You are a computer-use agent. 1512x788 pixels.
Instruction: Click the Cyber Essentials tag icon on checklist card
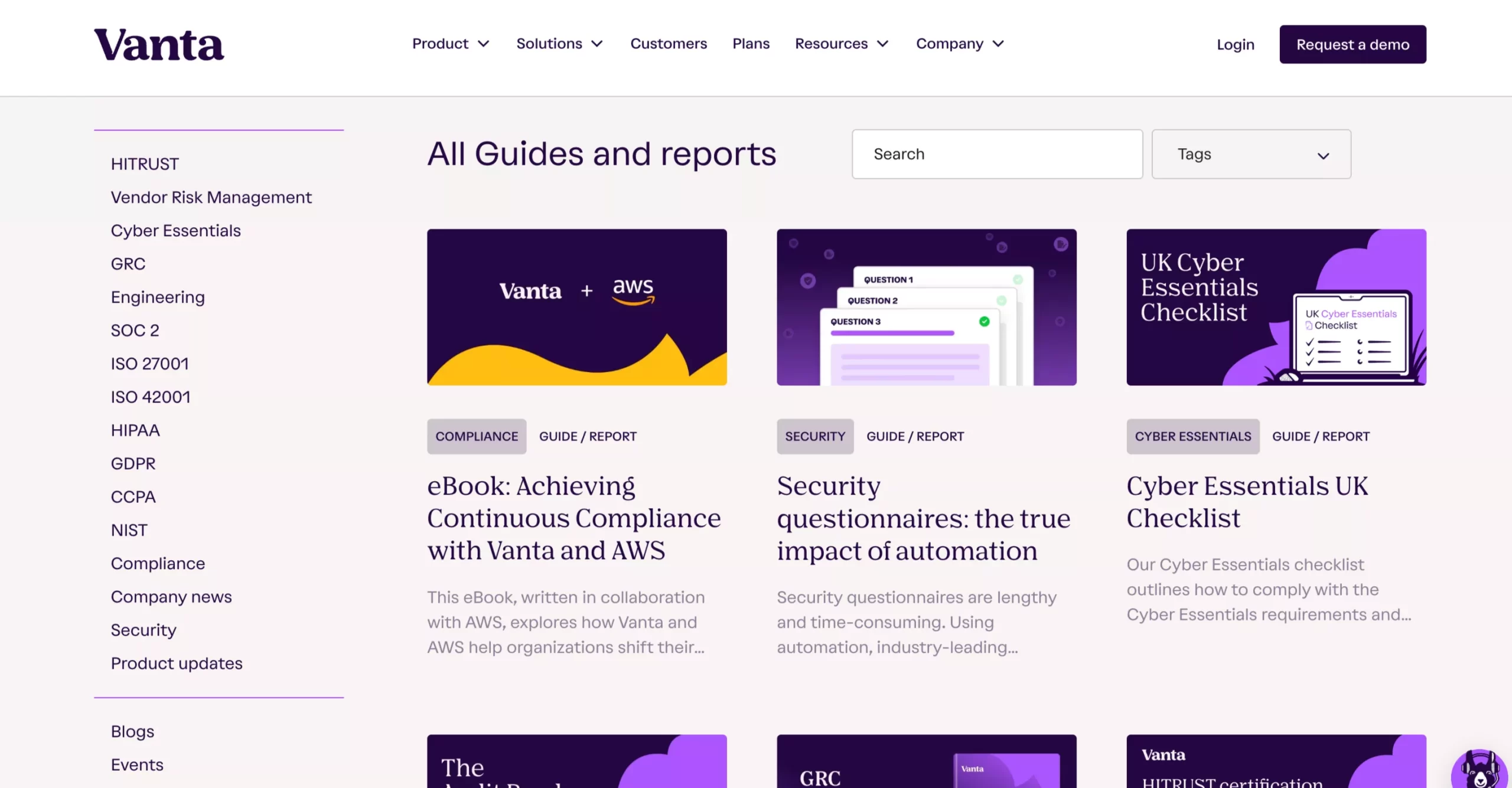1193,436
